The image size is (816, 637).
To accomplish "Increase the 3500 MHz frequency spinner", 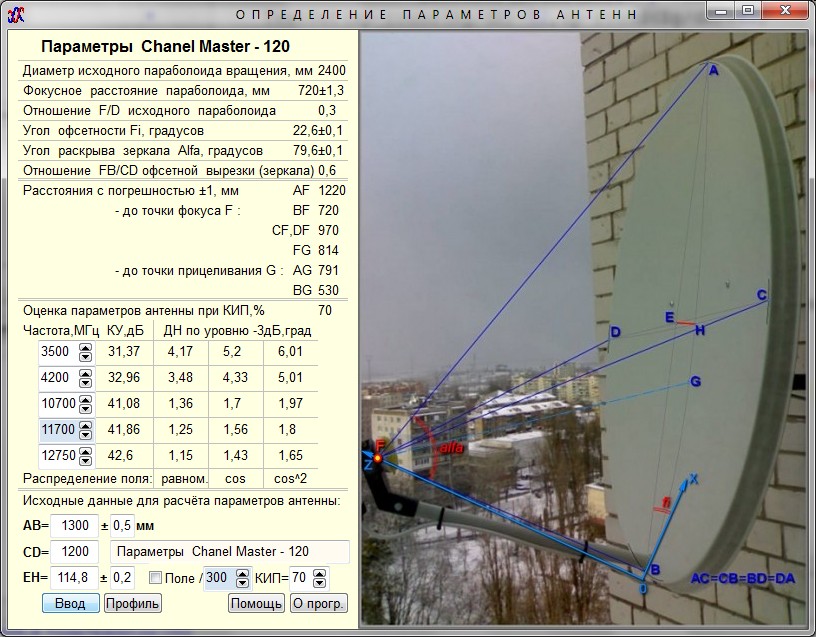I will pos(85,348).
